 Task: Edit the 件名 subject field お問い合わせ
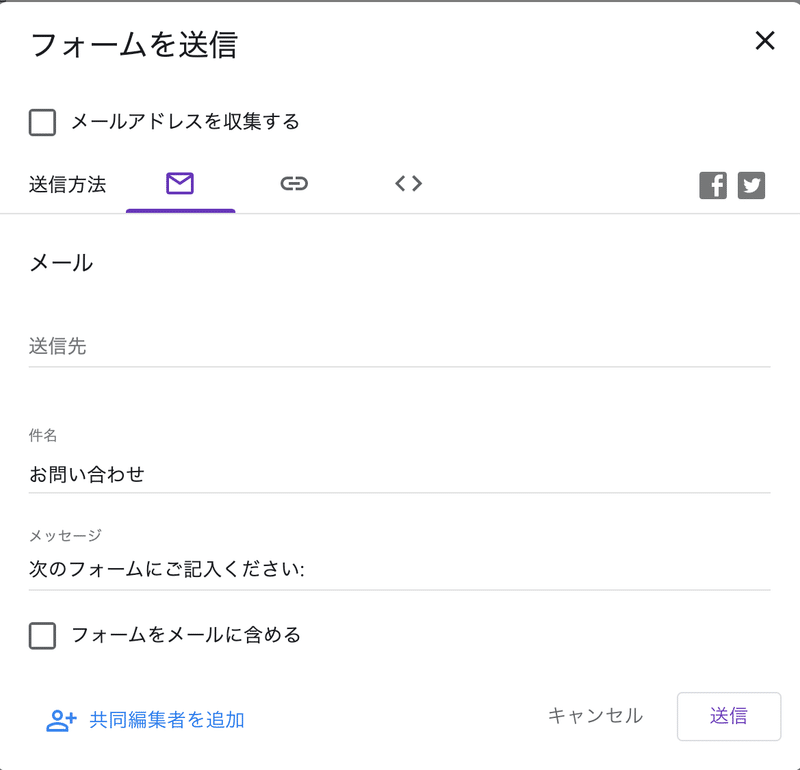(x=399, y=475)
